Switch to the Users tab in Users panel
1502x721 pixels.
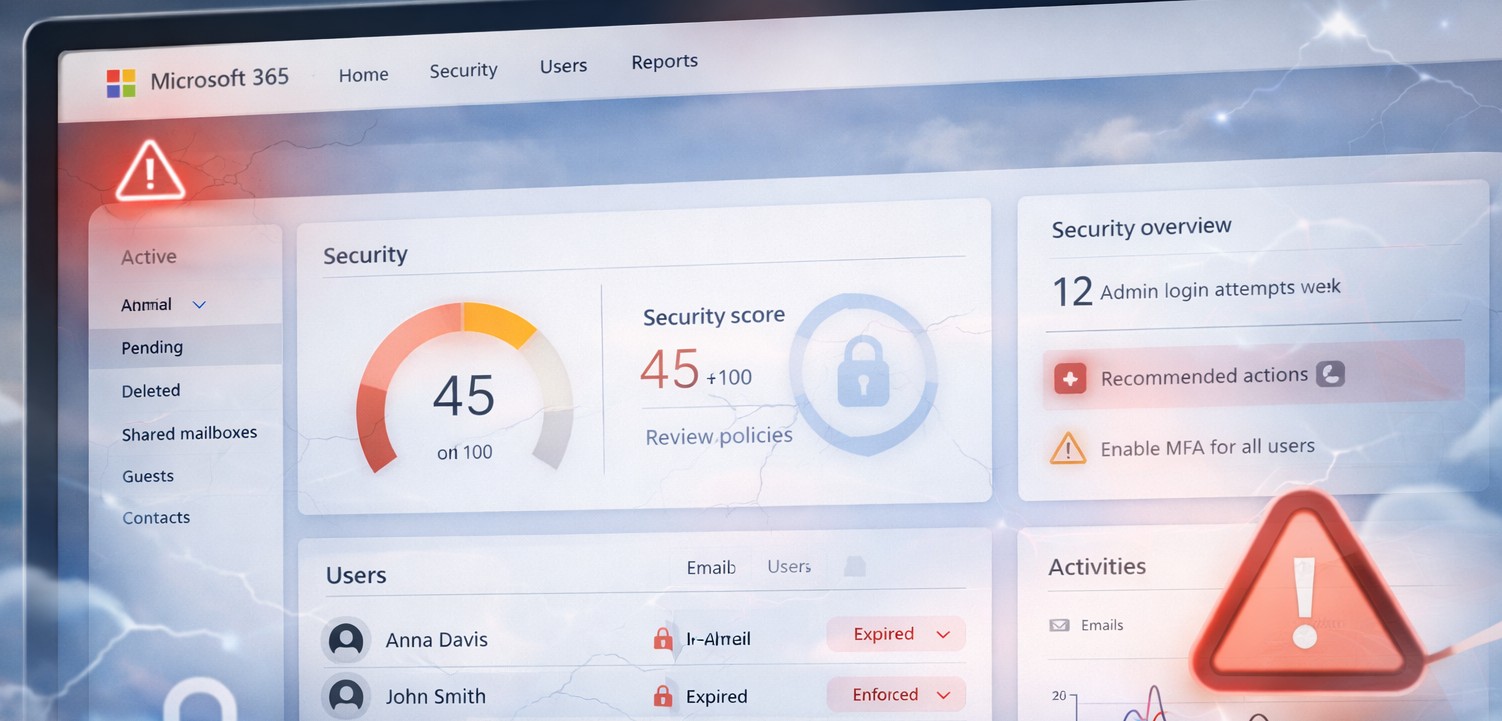789,566
